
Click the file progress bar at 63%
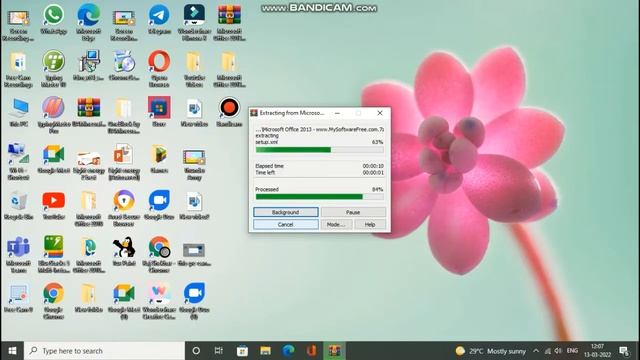pyautogui.click(x=319, y=150)
